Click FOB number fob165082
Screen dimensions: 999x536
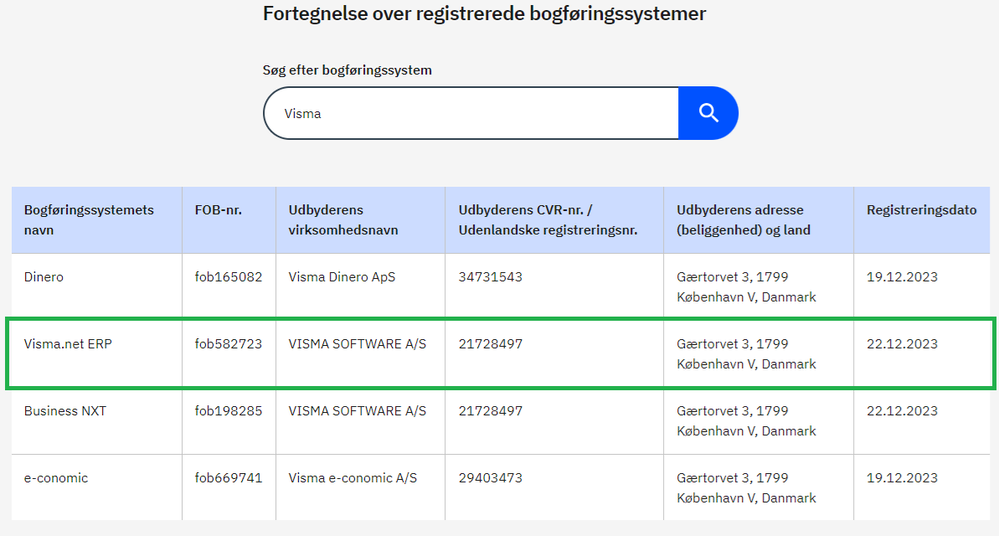[x=228, y=277]
